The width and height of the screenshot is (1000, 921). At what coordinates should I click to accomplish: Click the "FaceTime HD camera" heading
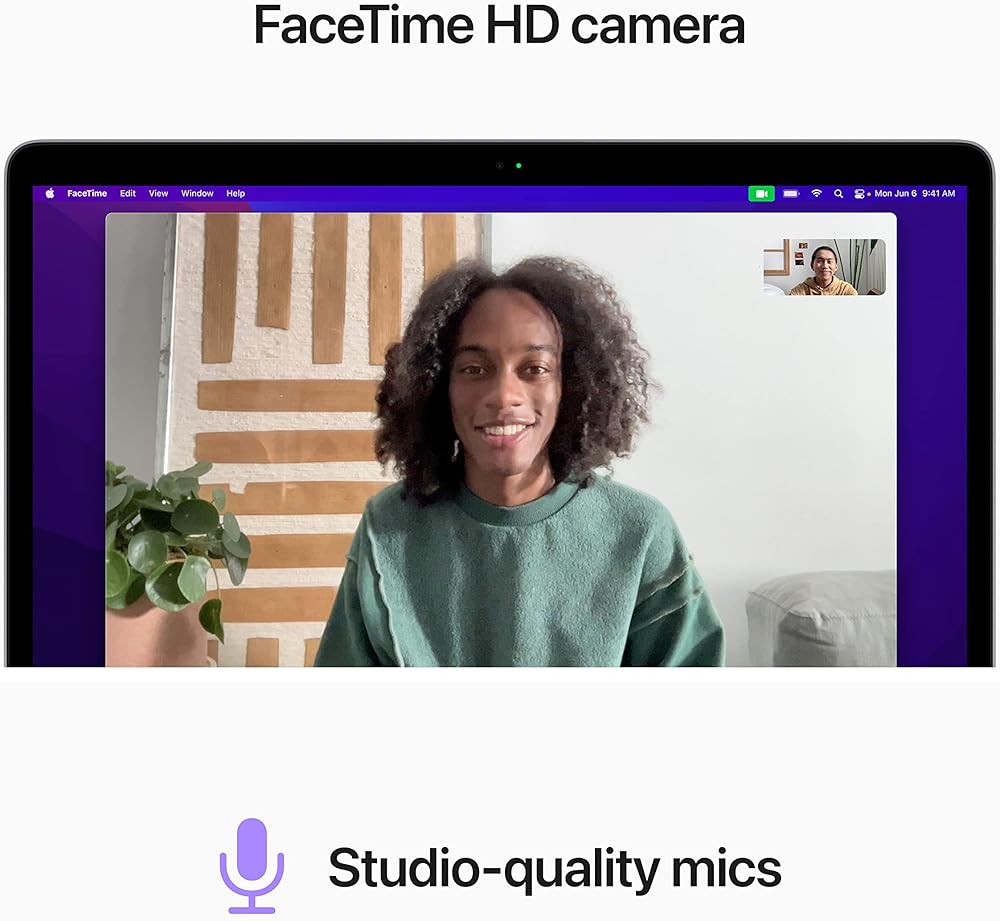[499, 26]
